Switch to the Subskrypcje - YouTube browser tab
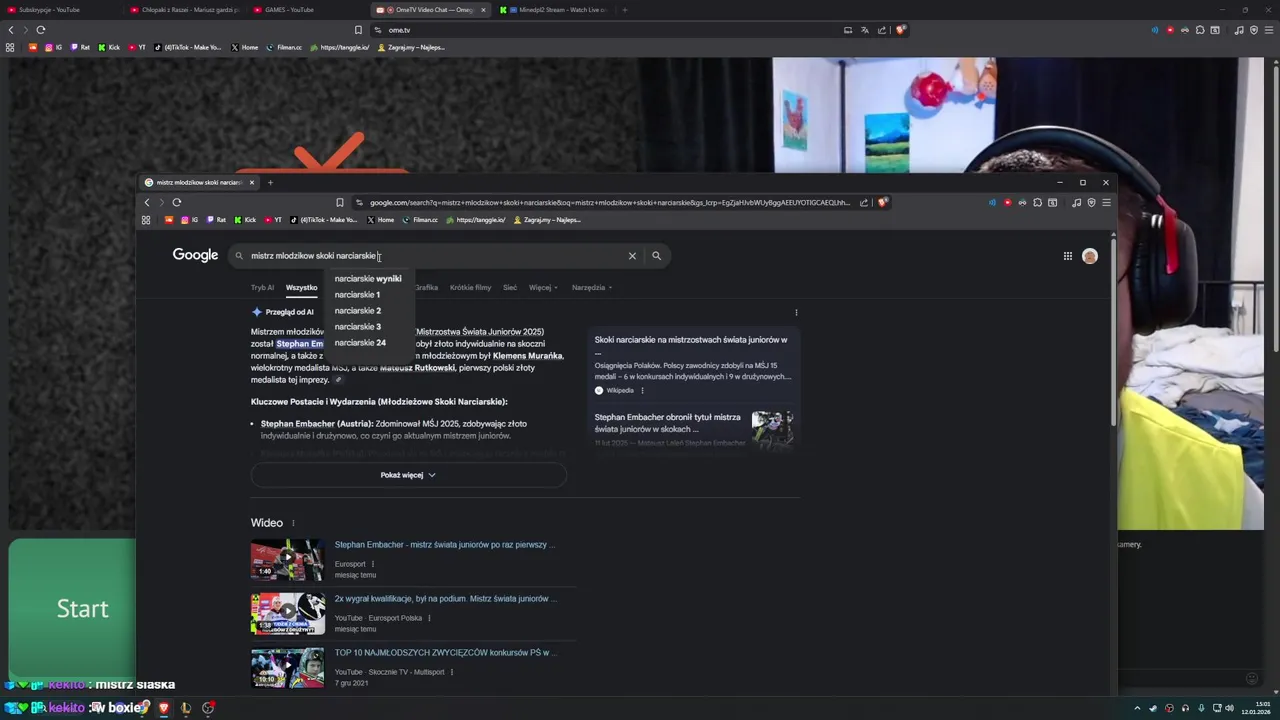The image size is (1280, 720). coord(60,10)
